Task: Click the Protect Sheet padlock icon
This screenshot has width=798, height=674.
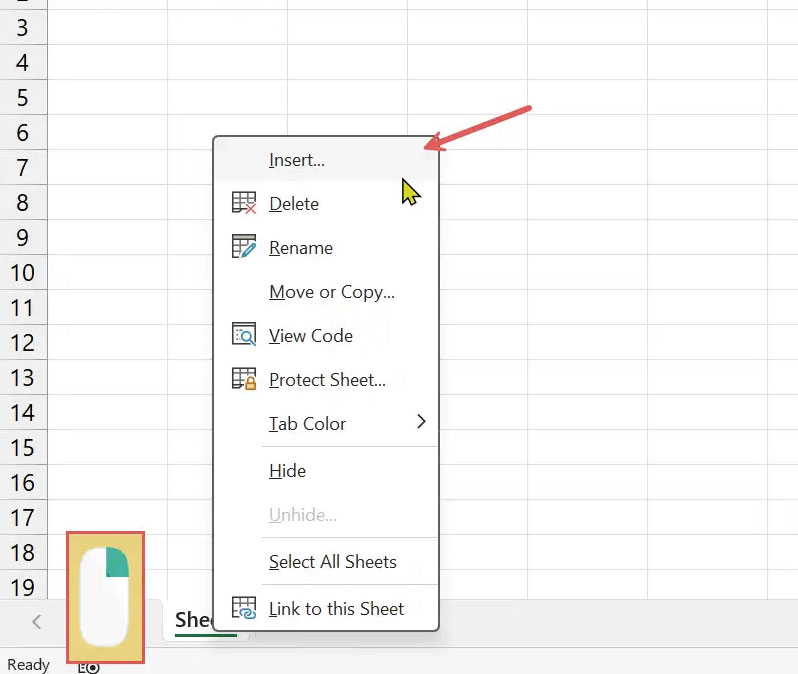Action: [x=244, y=379]
